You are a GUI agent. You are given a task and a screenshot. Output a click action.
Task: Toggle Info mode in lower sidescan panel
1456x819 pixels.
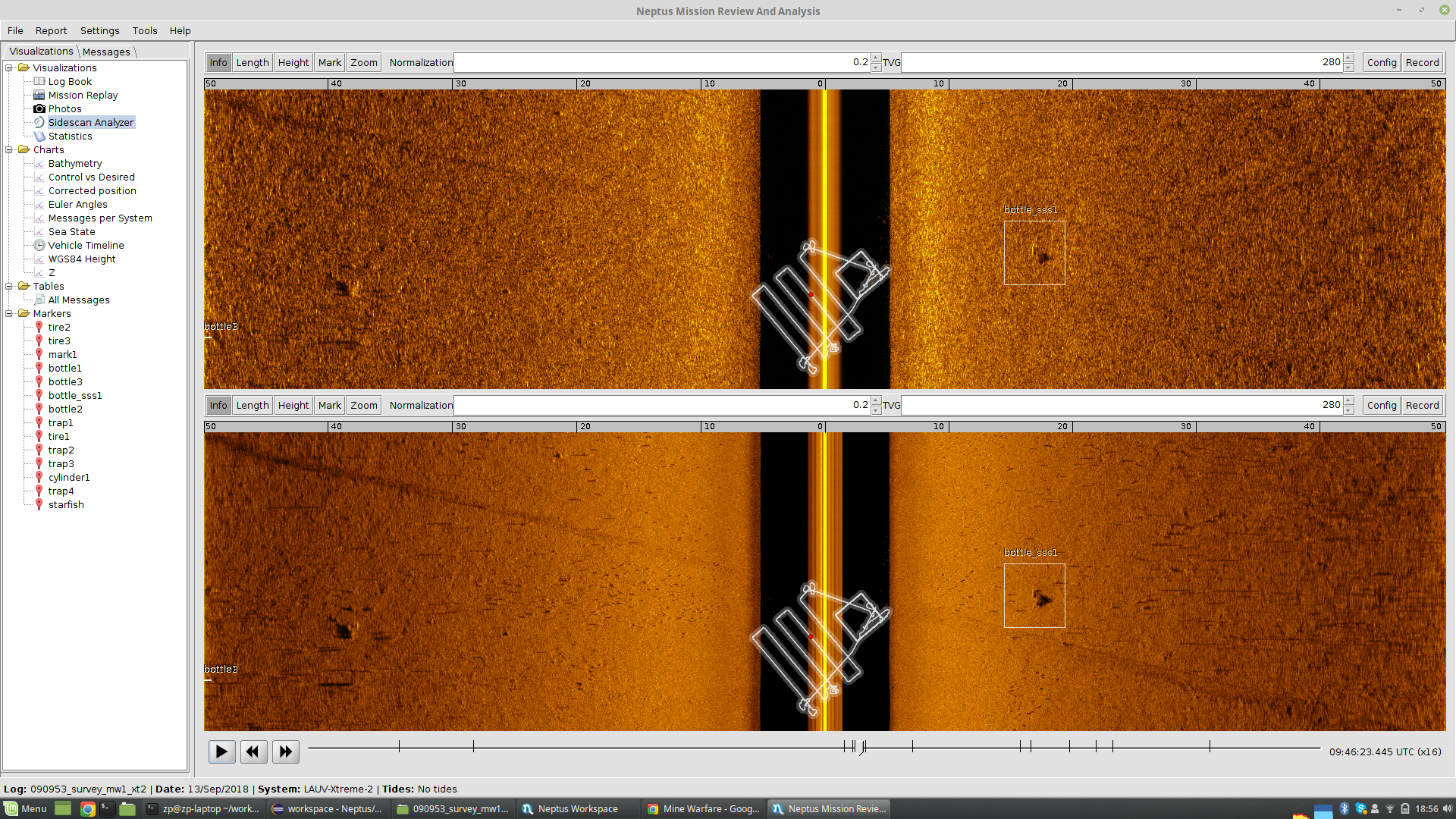pyautogui.click(x=218, y=405)
